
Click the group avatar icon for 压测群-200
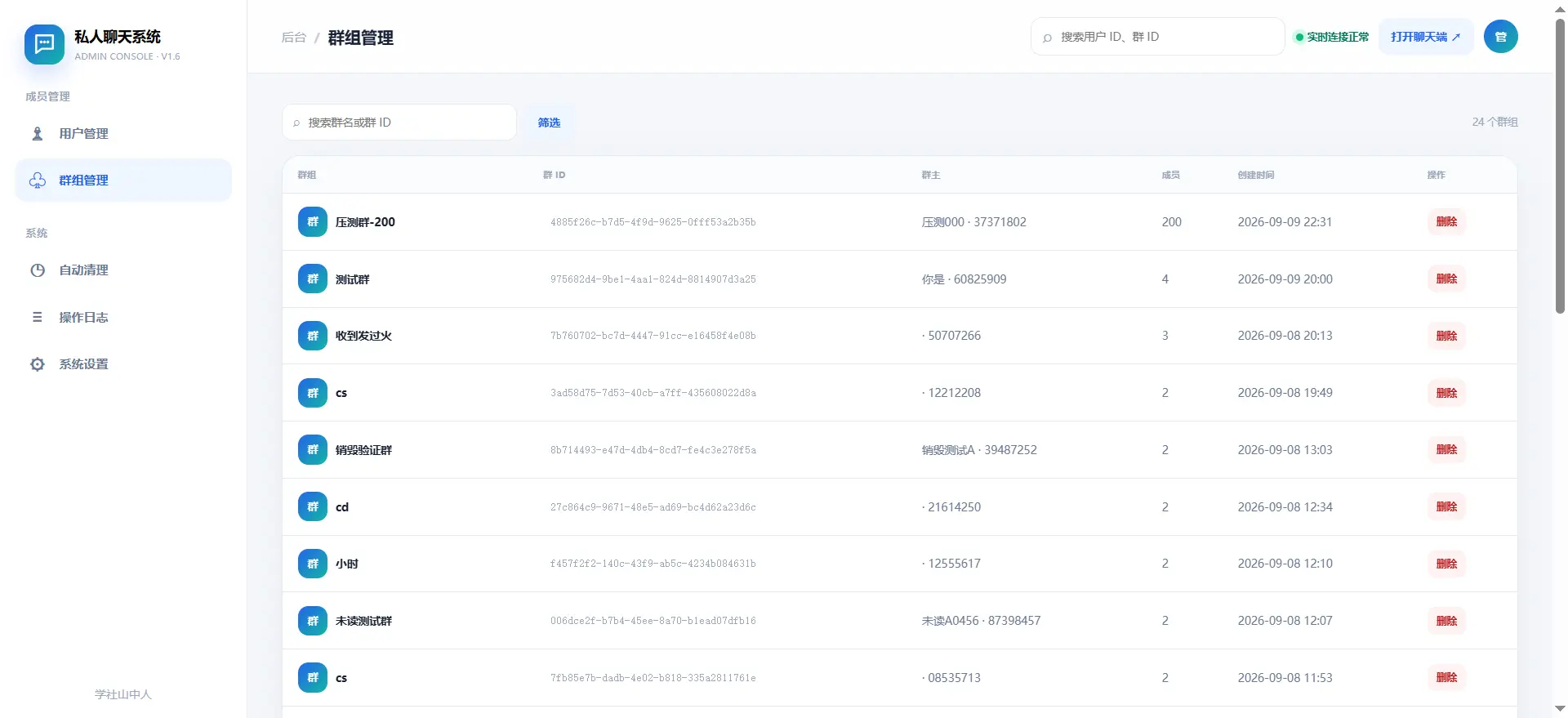click(x=313, y=222)
